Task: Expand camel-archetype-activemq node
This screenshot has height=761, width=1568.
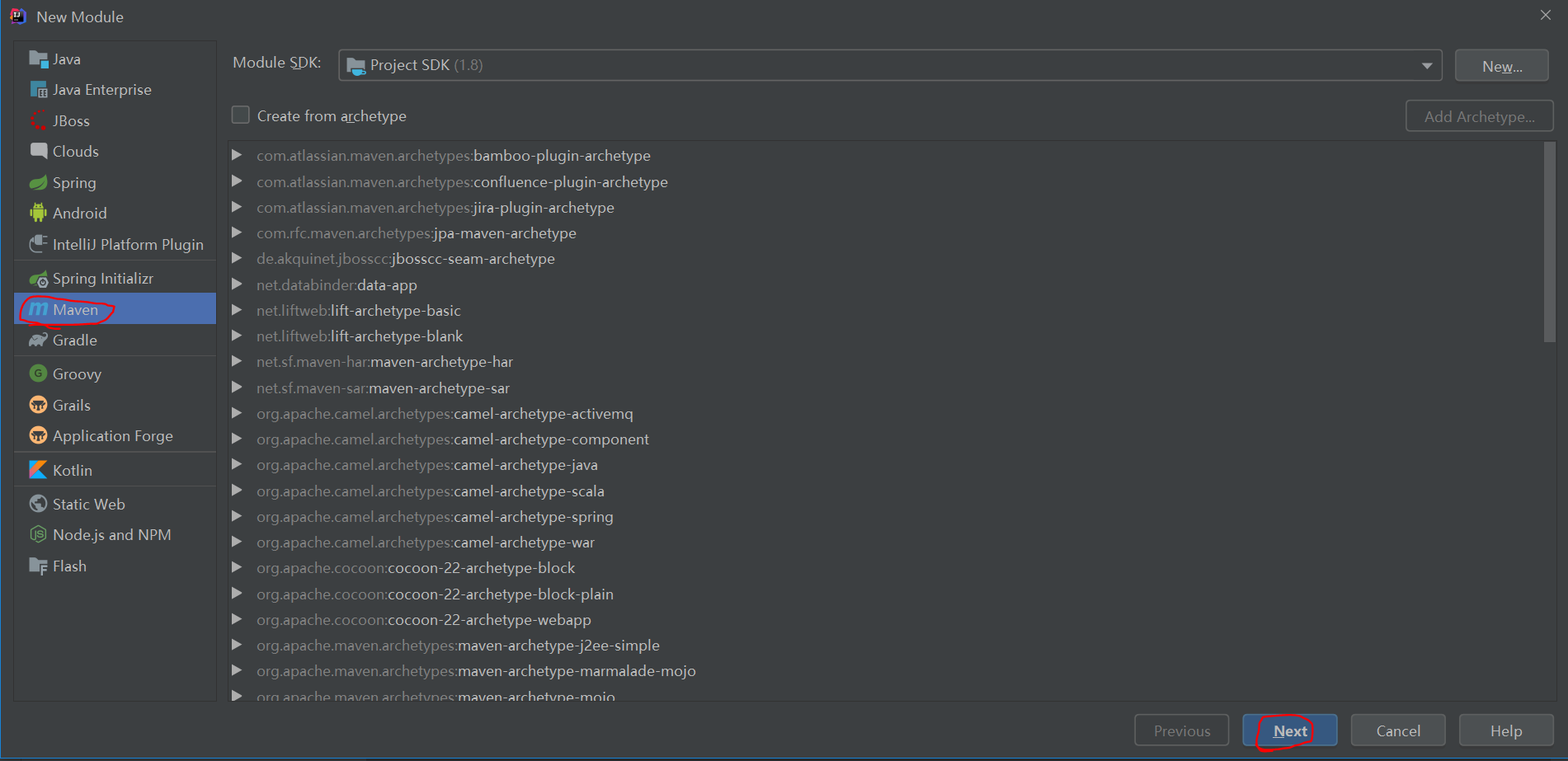Action: [237, 413]
